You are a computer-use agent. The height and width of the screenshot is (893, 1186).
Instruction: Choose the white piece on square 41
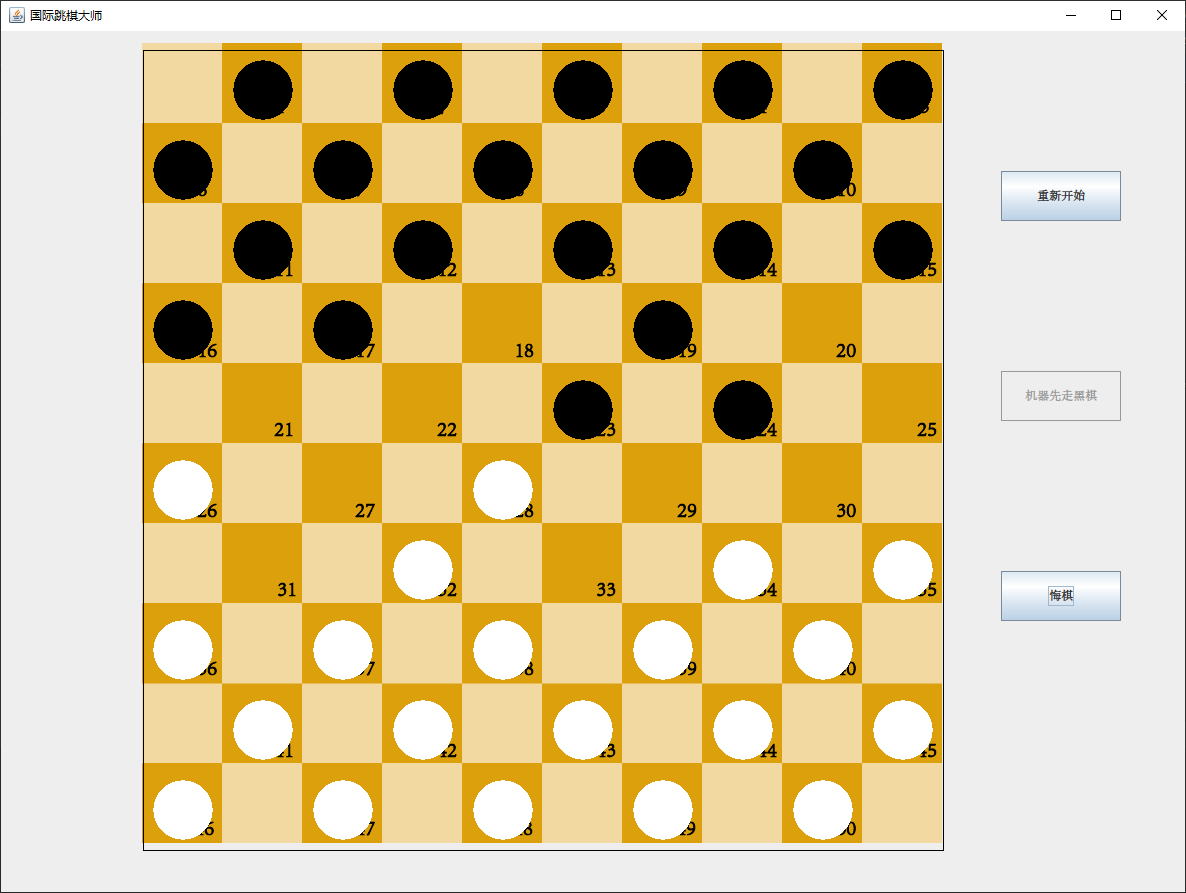[263, 730]
